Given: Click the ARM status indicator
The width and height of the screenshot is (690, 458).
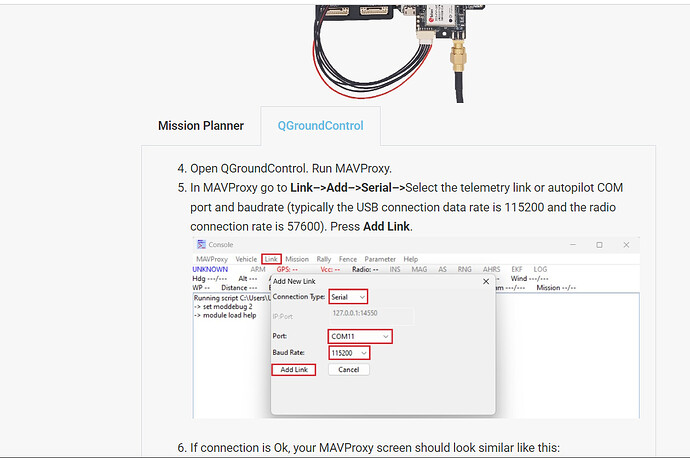Looking at the screenshot, I should coord(258,269).
